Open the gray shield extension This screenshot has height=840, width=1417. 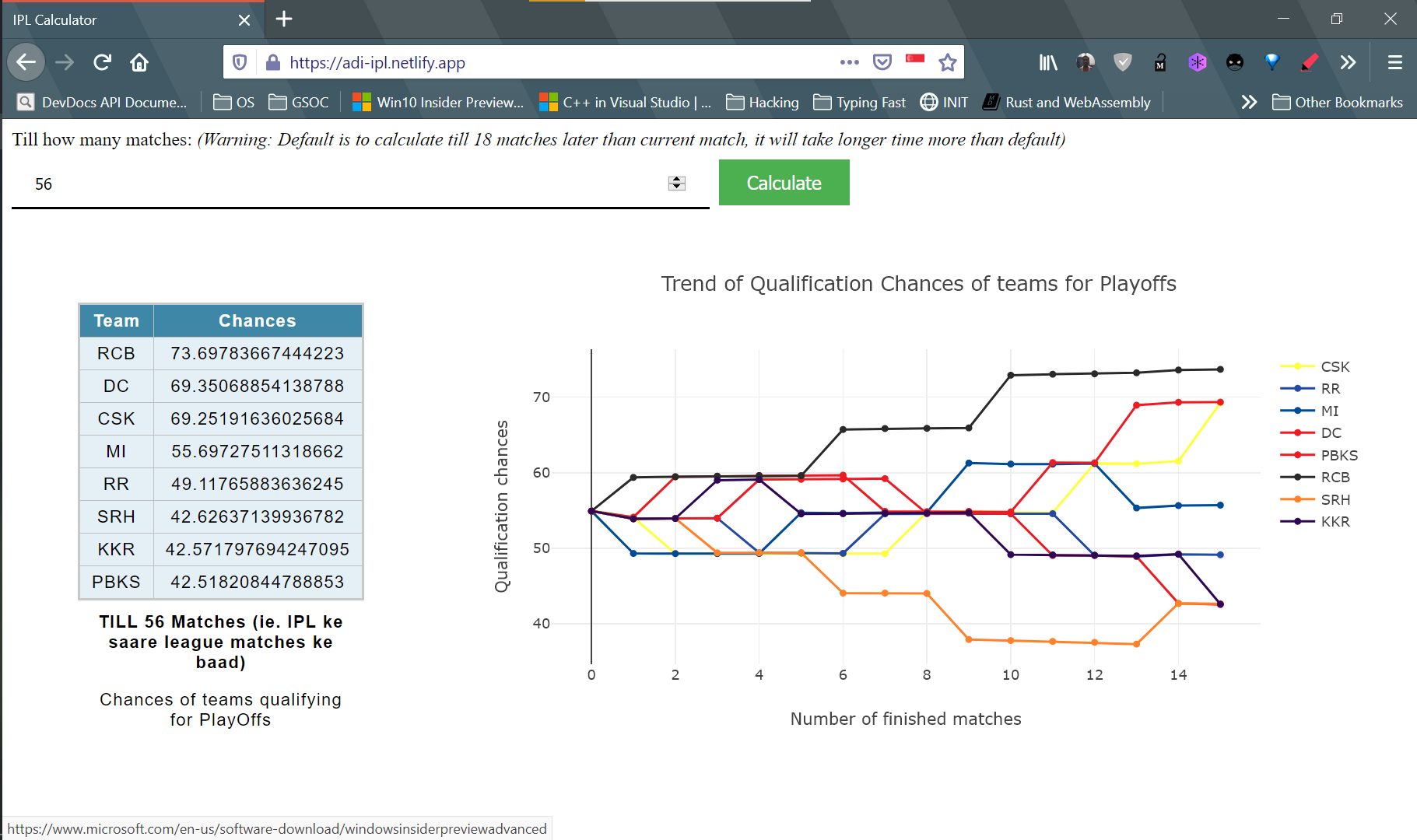1123,62
